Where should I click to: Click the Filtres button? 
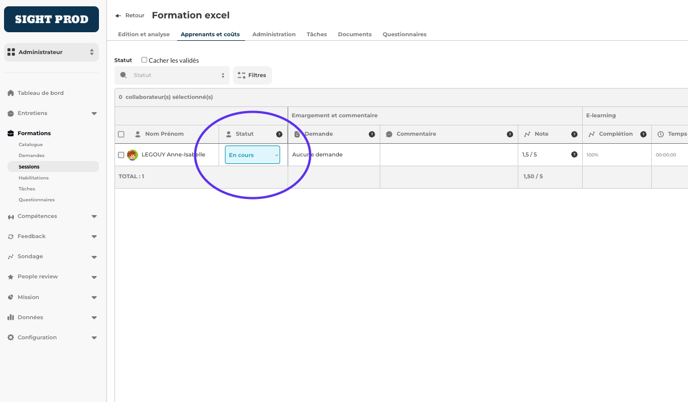[x=252, y=75]
